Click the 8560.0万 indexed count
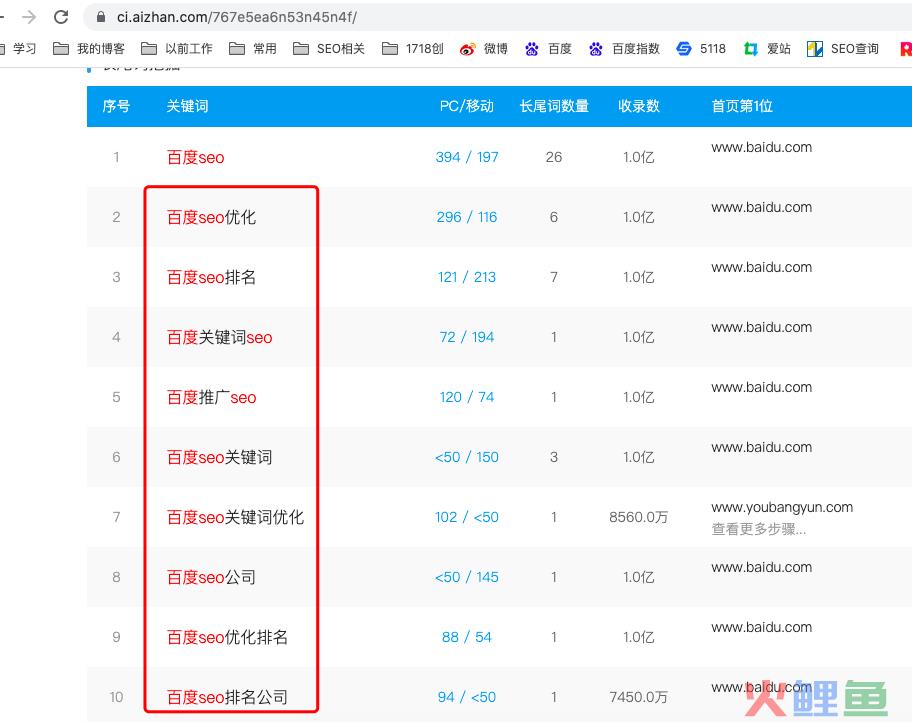This screenshot has height=722, width=912. point(639,517)
